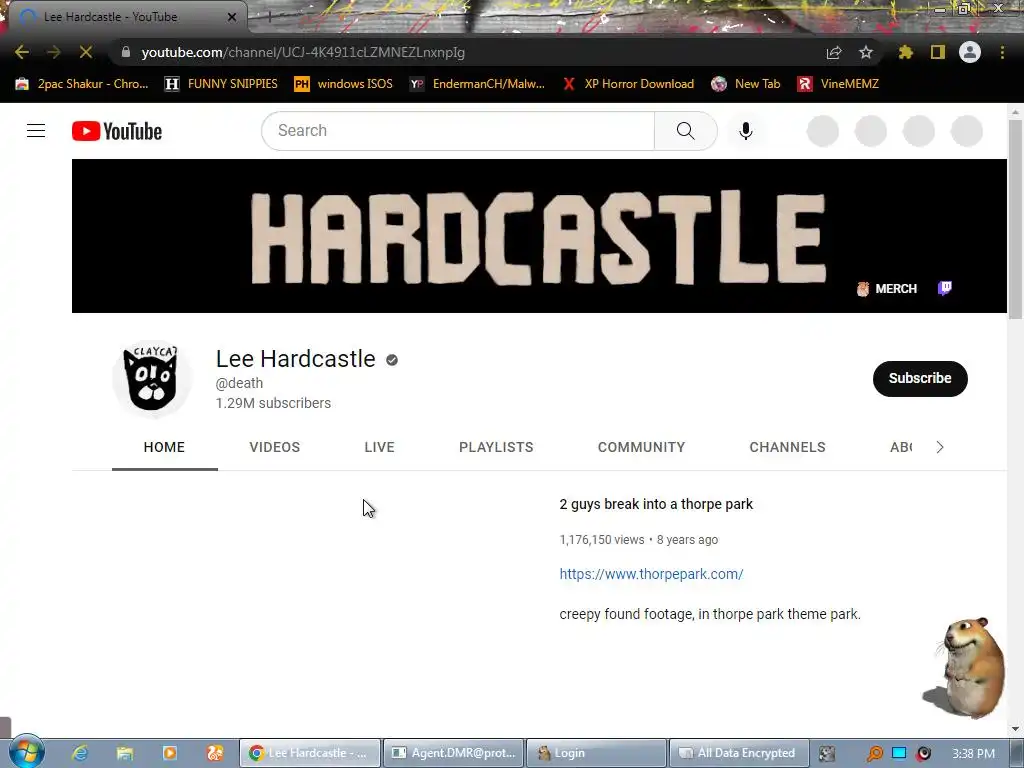Click the verified checkmark badge
Image resolution: width=1024 pixels, height=768 pixels.
pyautogui.click(x=392, y=360)
